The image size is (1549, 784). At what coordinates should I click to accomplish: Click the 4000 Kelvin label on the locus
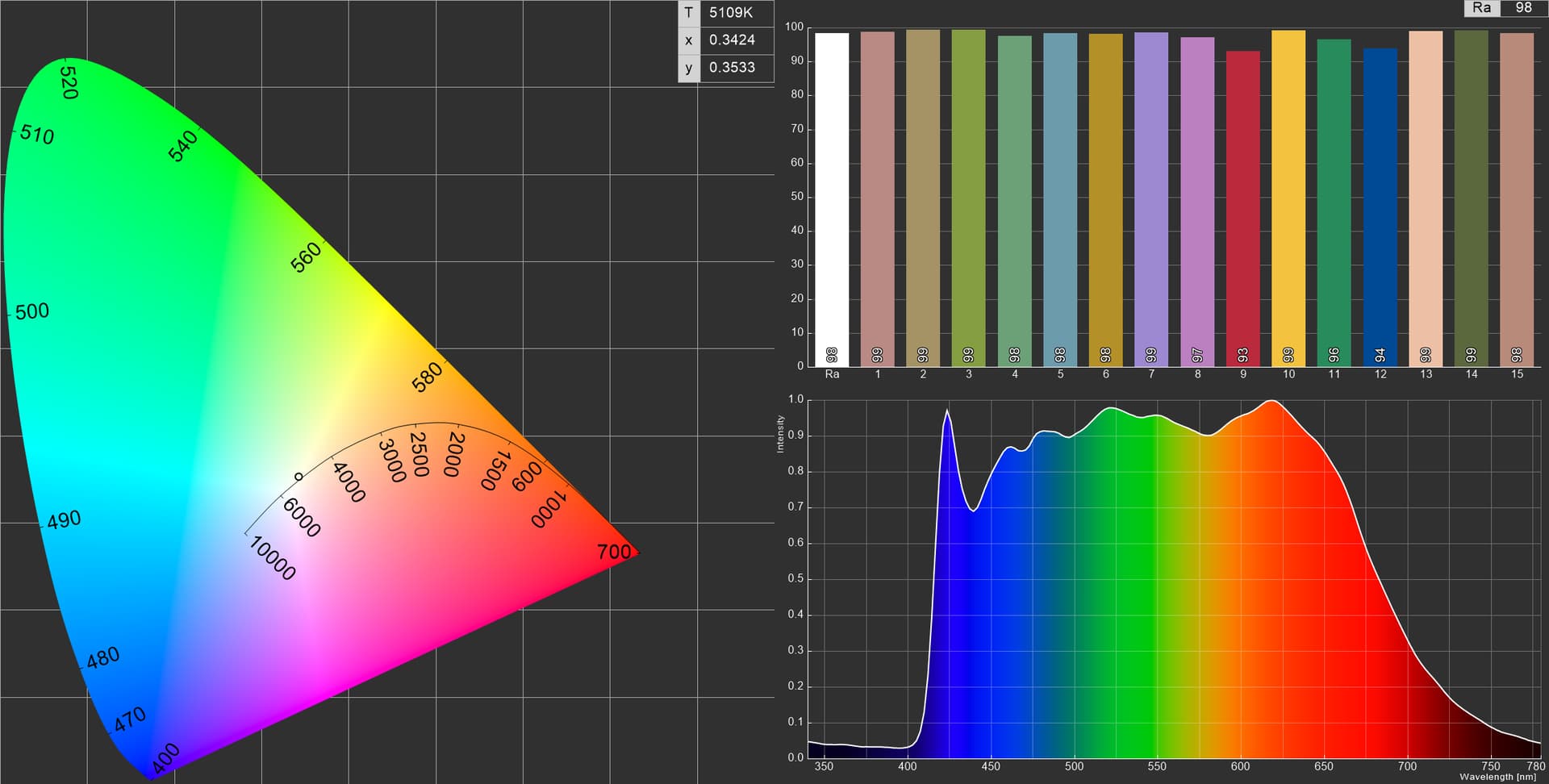[x=349, y=482]
